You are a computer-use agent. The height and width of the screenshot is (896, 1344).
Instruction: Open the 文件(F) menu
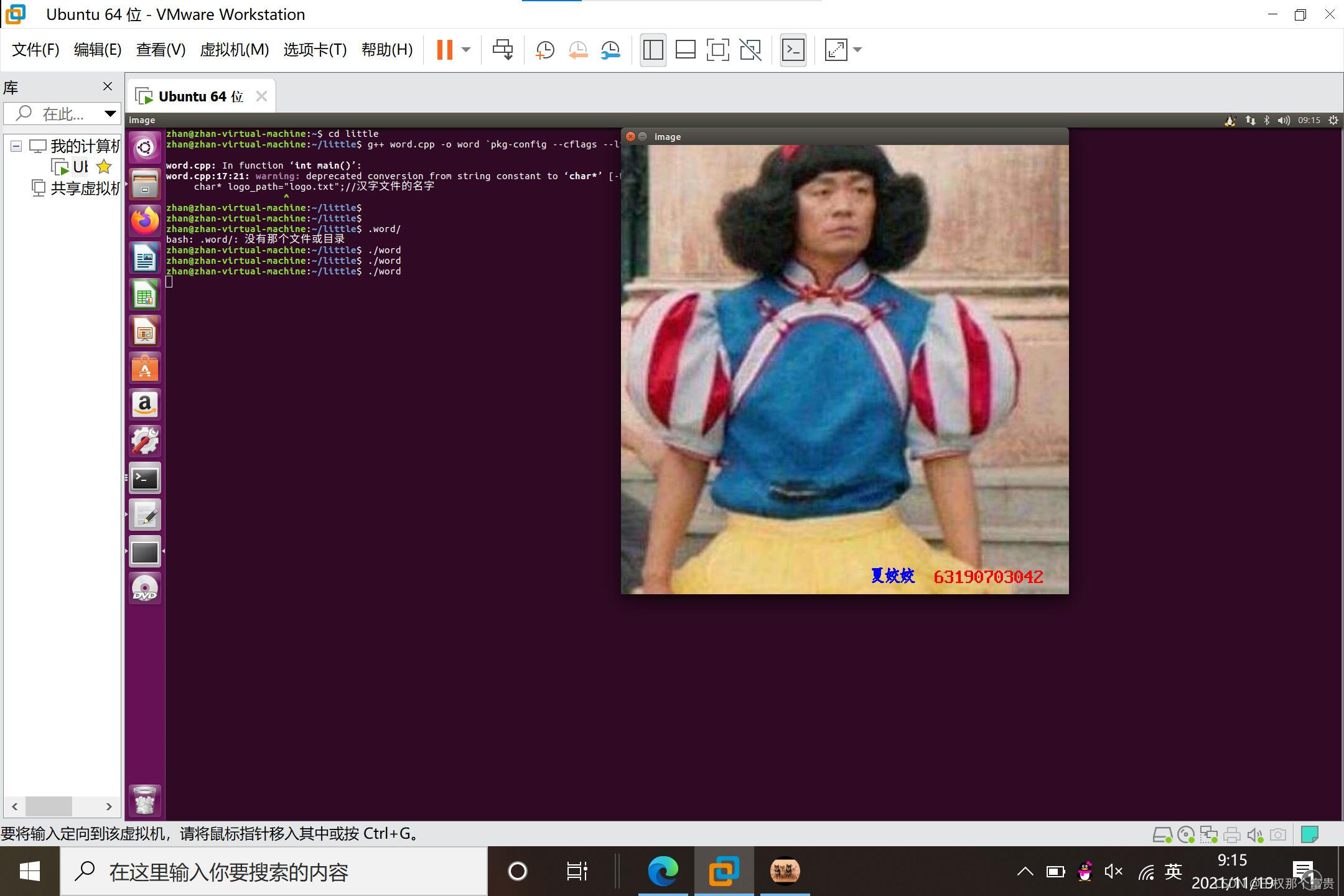point(35,50)
